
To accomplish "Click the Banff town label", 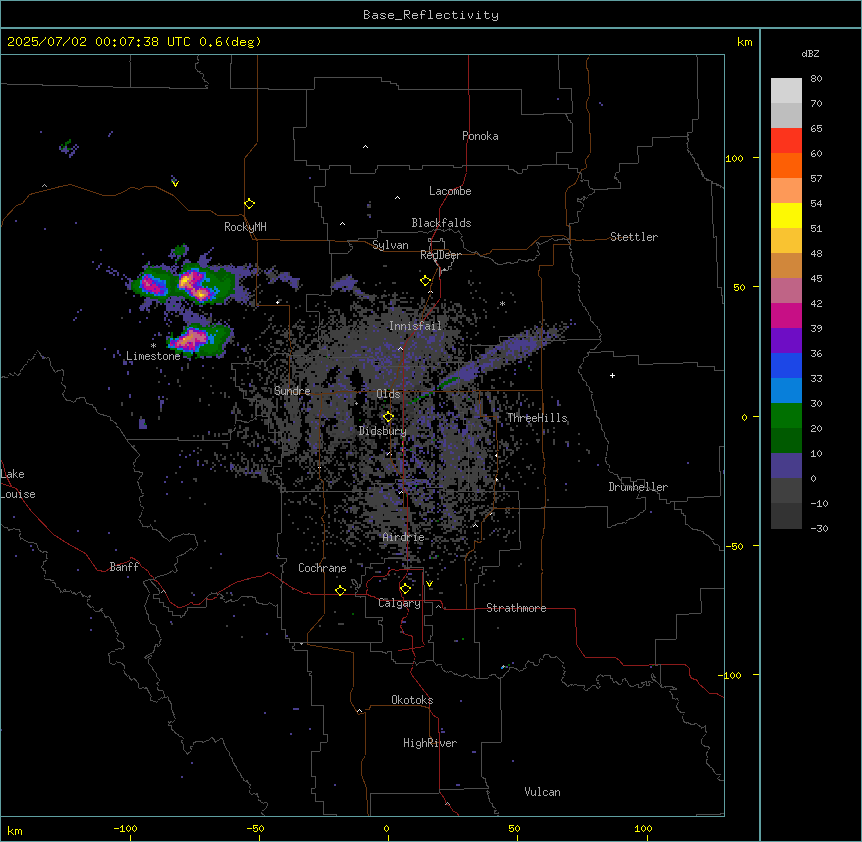I will (124, 567).
